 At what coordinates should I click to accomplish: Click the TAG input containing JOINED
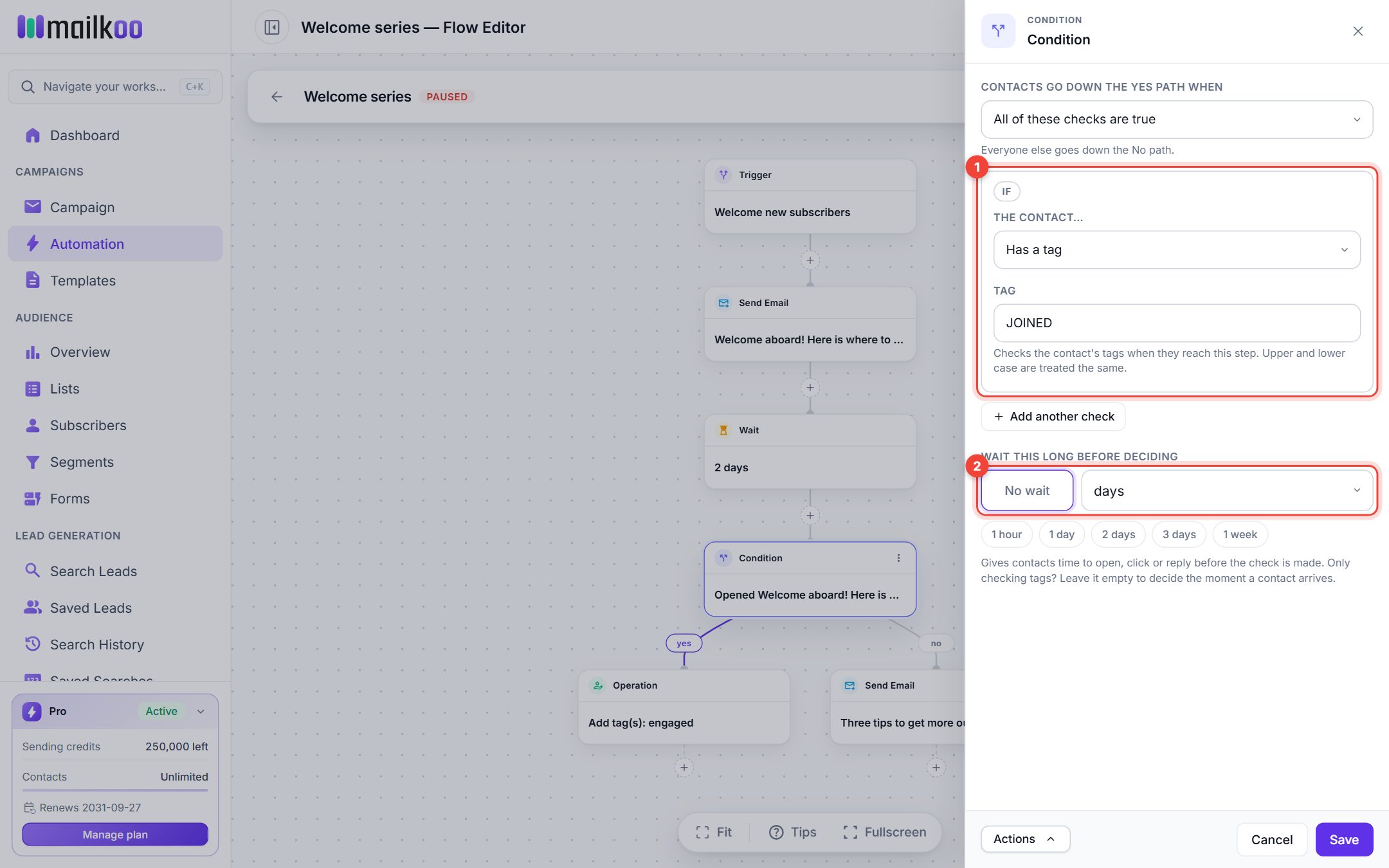coord(1177,323)
